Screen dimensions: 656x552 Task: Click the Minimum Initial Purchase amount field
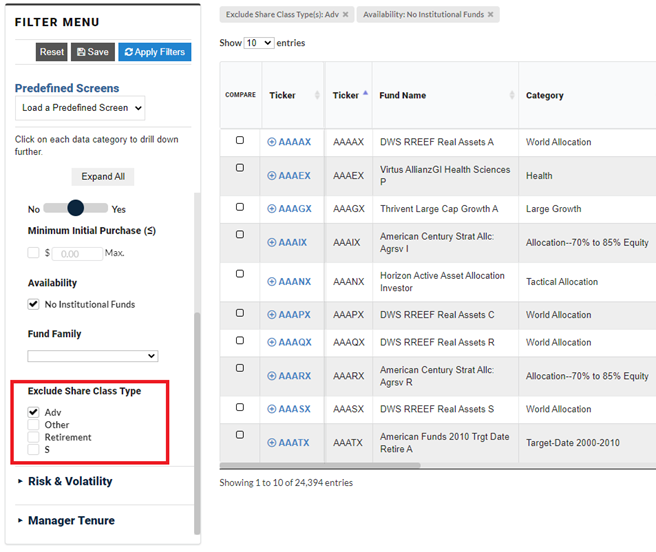pyautogui.click(x=77, y=254)
